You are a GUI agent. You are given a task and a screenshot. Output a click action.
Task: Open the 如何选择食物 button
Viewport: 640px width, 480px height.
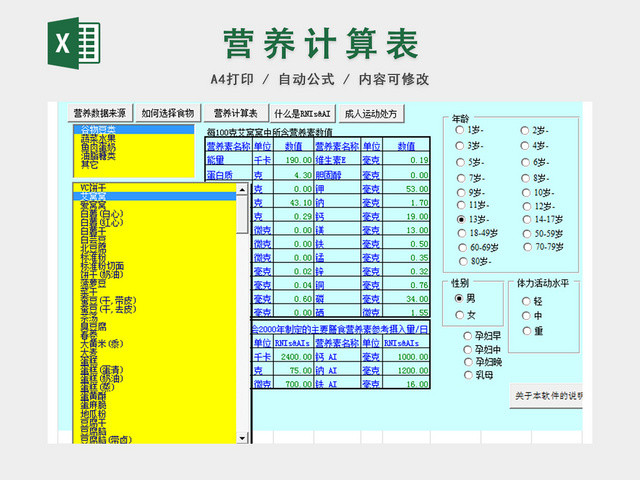pyautogui.click(x=168, y=113)
